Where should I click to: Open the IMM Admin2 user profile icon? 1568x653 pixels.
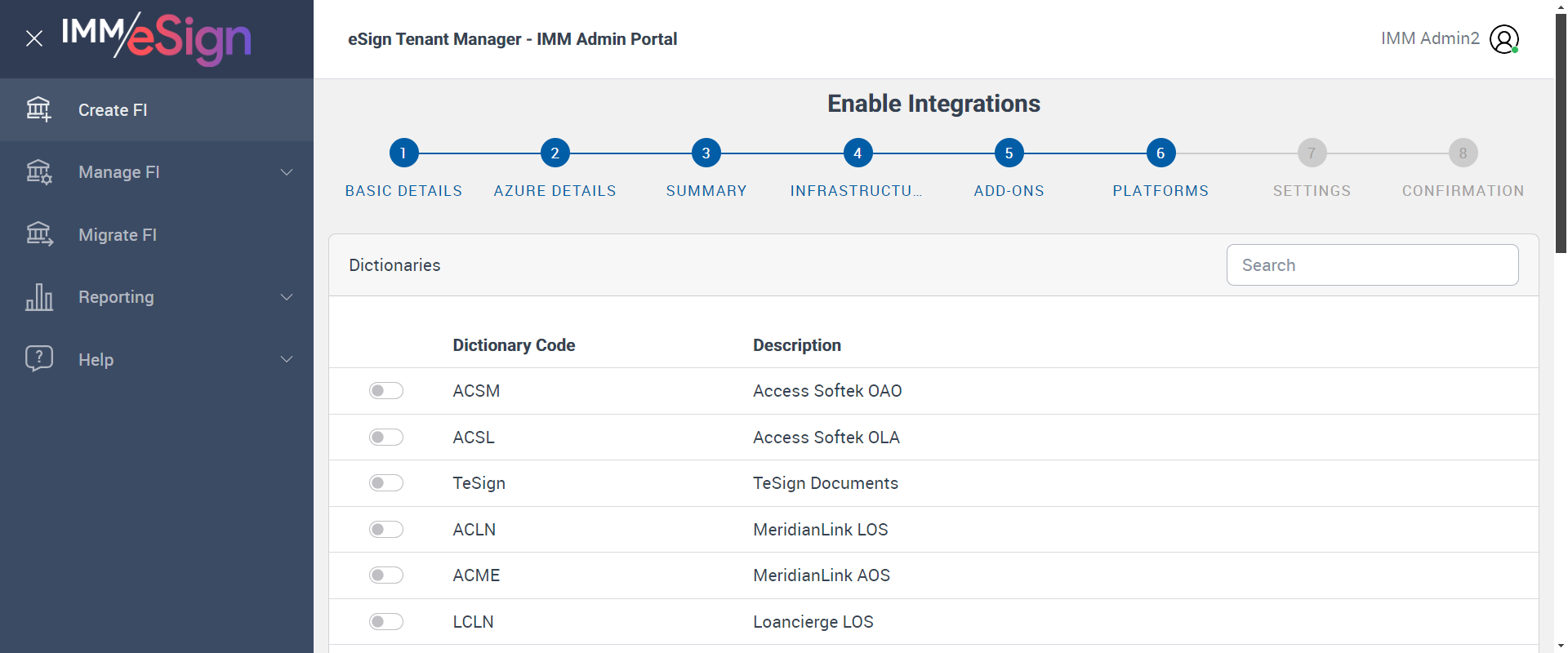coord(1503,39)
